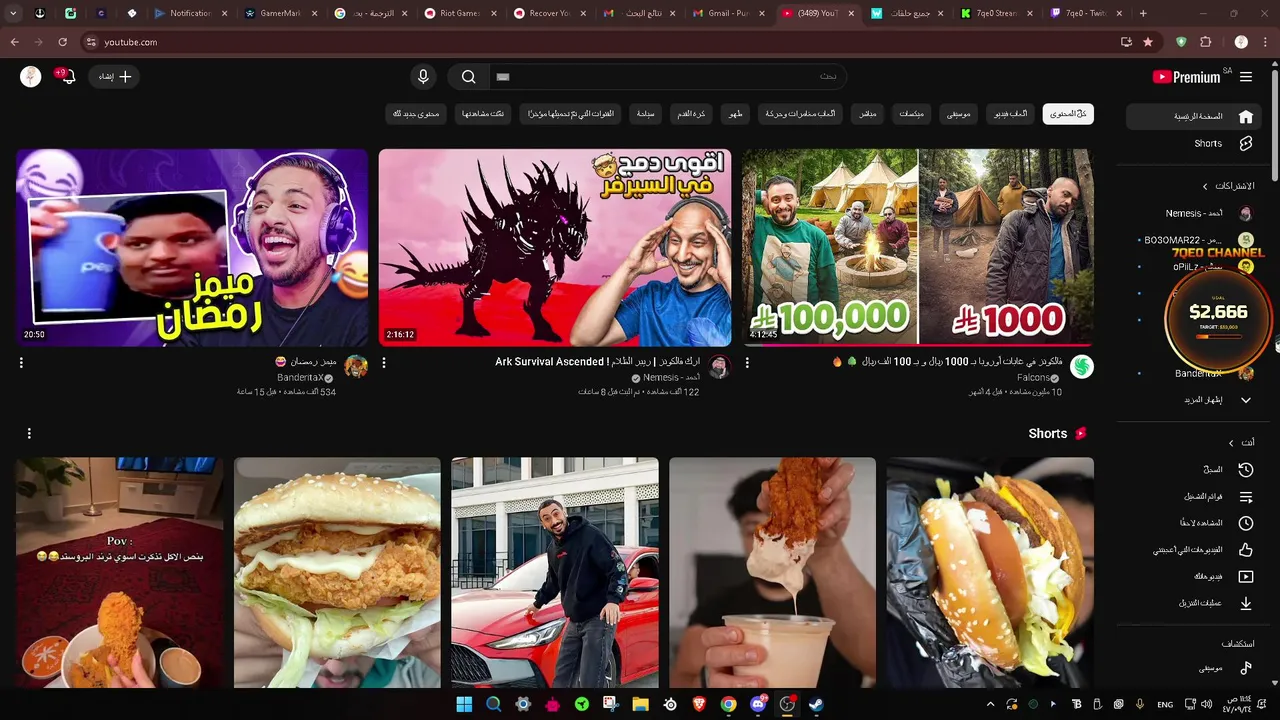Open the YouTube hamburger guide menu

click(x=1246, y=77)
